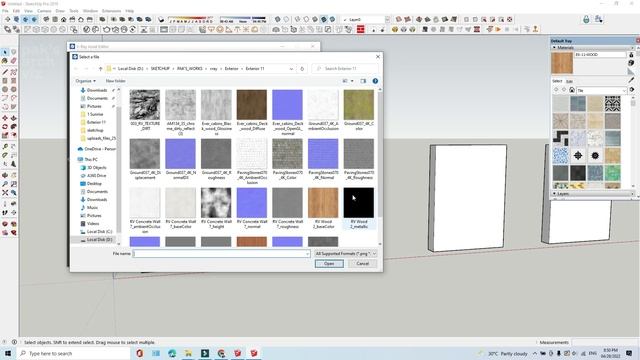Toggle the preview pane icon in file dialog
640x360 pixels.
(363, 81)
